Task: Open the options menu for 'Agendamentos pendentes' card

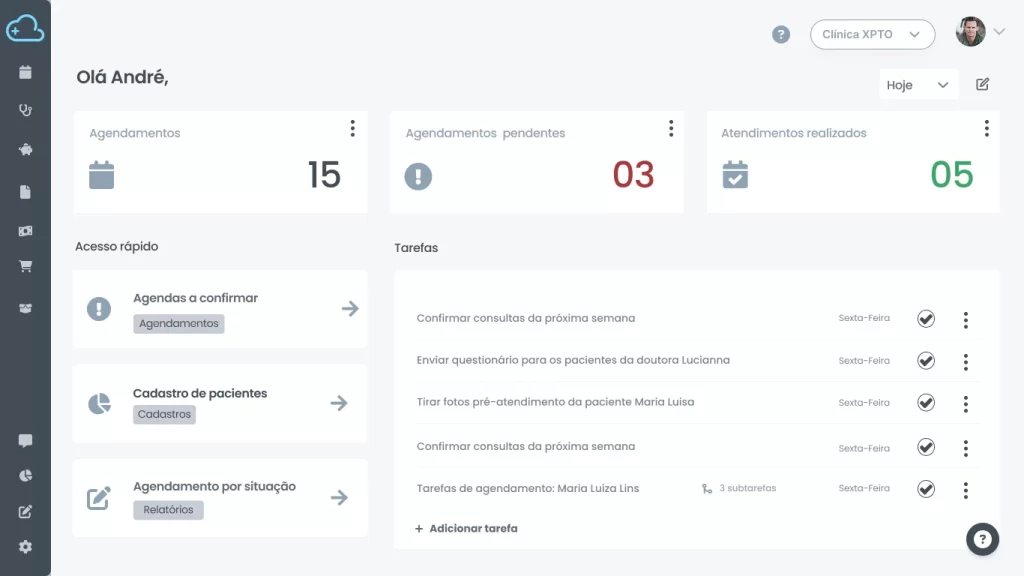Action: [x=671, y=128]
